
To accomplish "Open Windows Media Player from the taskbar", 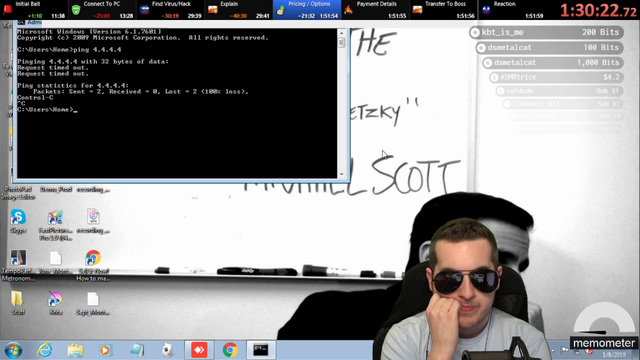I will (105, 350).
